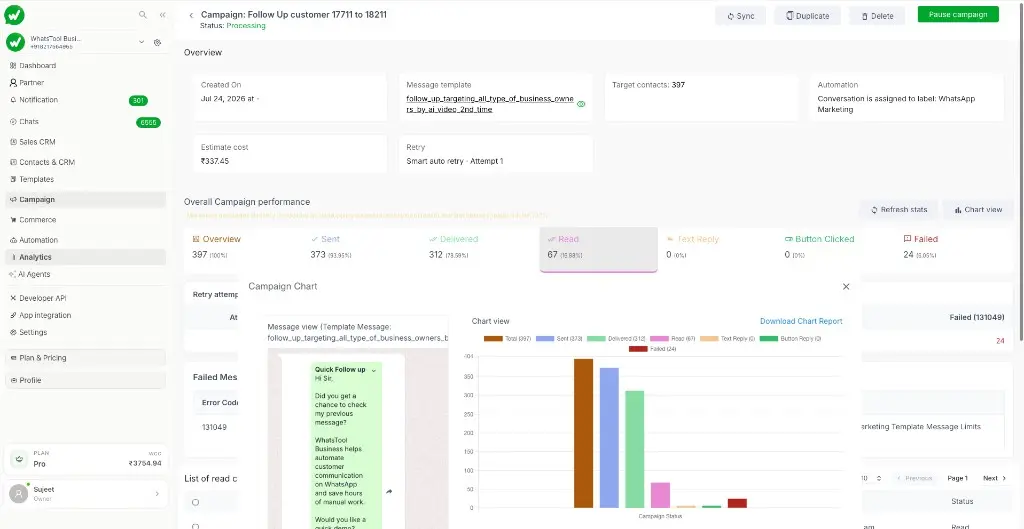Viewport: 1024px width, 529px height.
Task: Select the Read stats tab
Action: (x=598, y=249)
